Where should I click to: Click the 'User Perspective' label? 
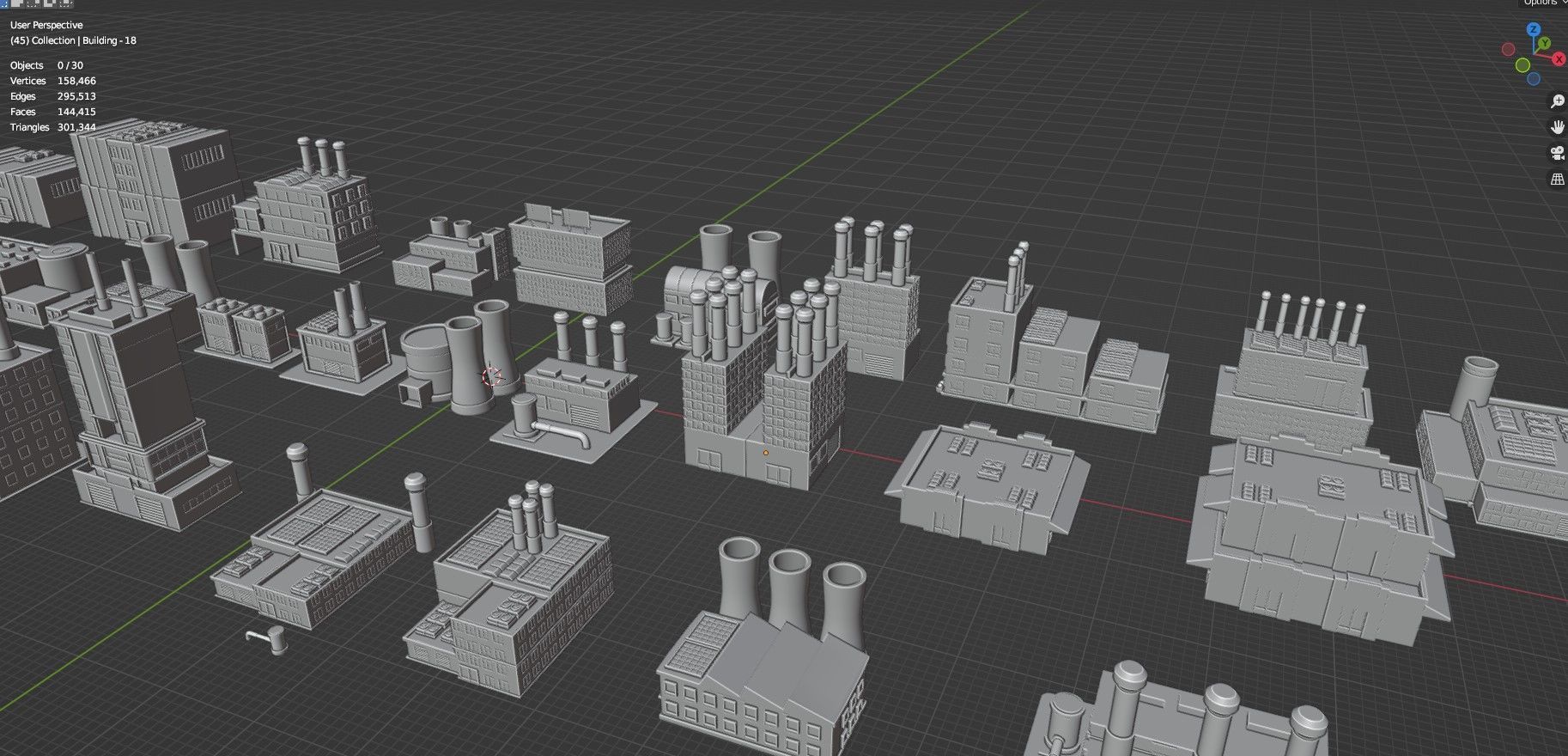pos(46,25)
